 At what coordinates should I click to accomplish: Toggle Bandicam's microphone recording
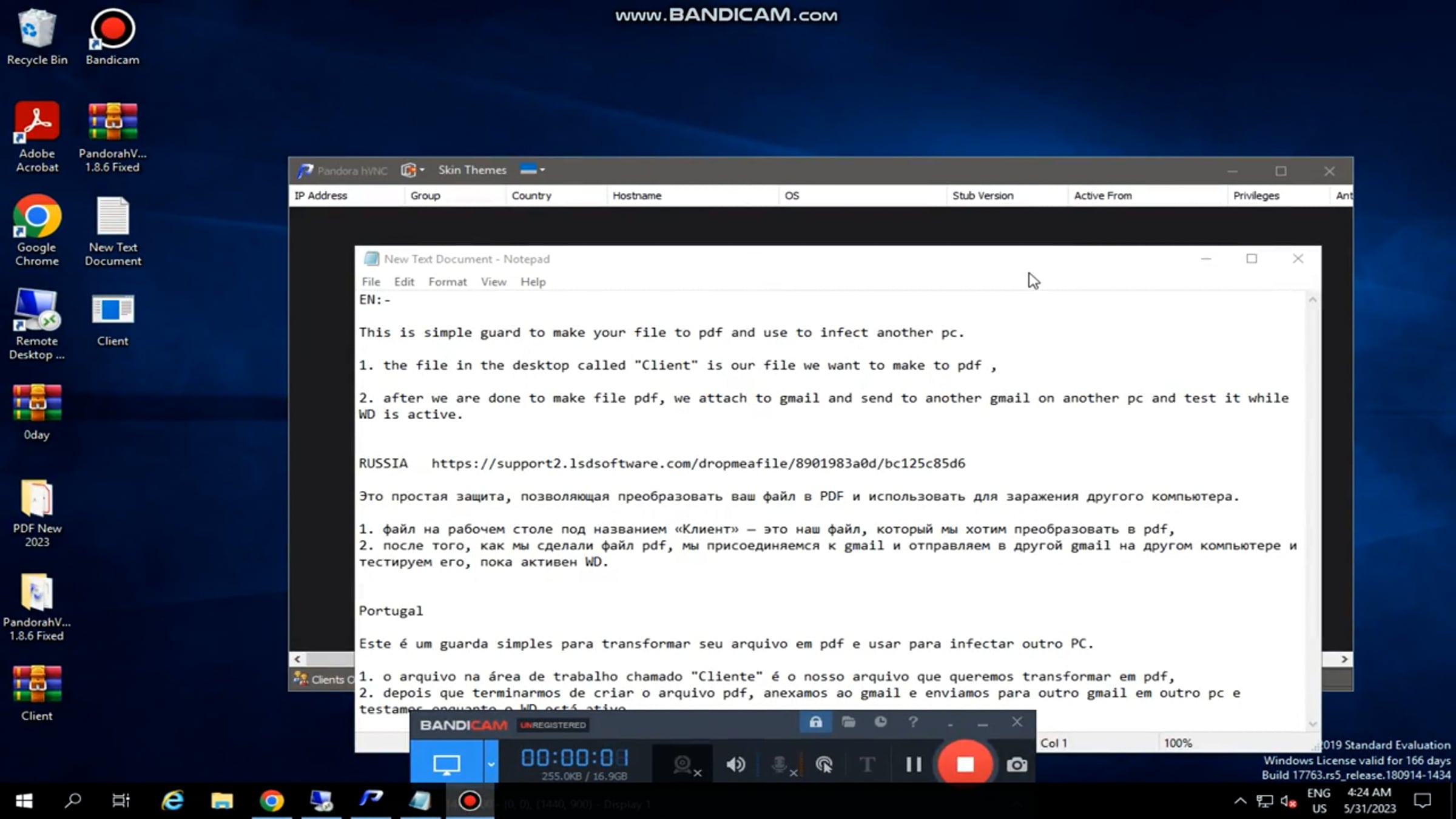coord(783,764)
